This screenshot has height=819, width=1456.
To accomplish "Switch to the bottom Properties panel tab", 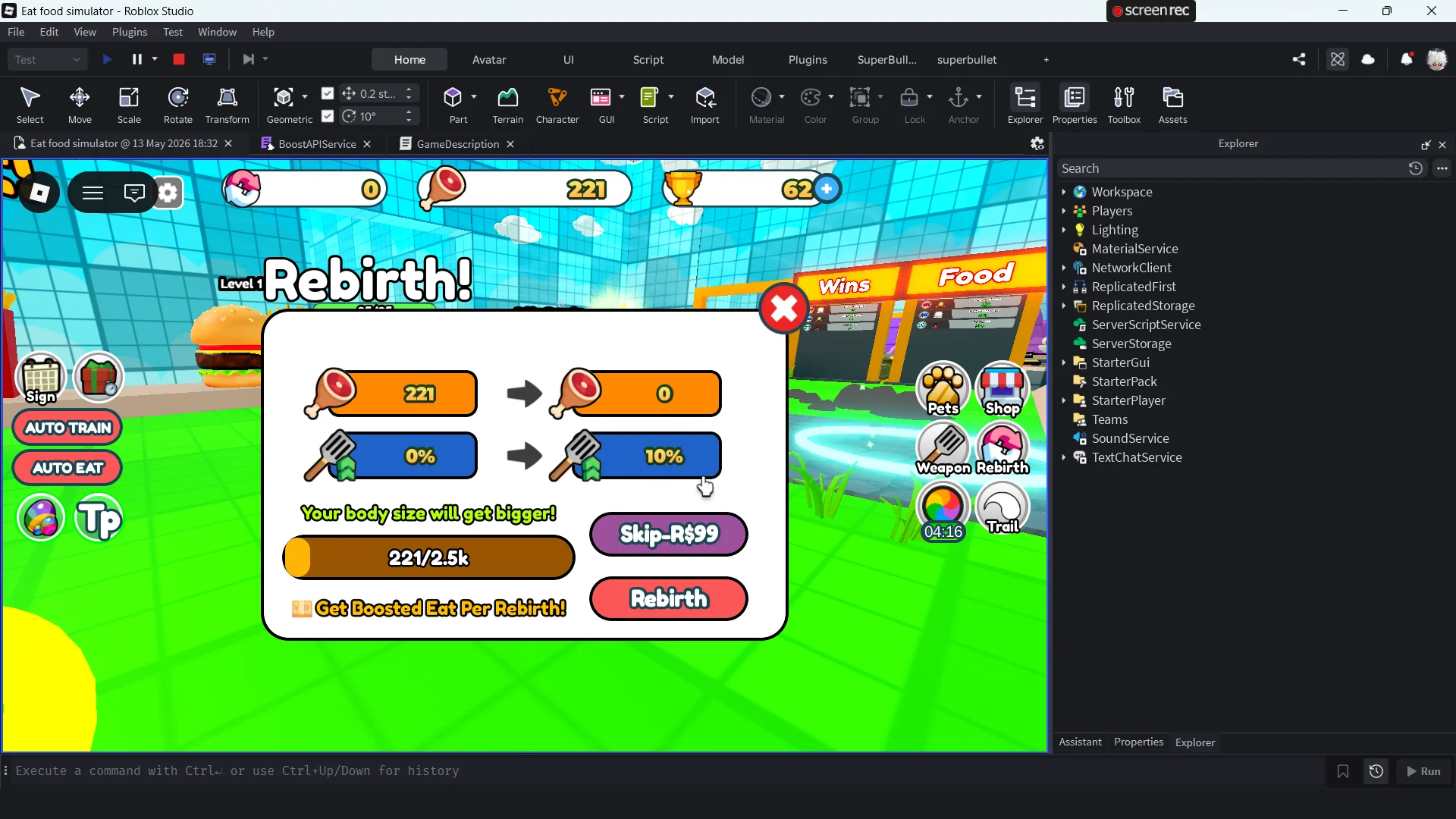I will pyautogui.click(x=1138, y=742).
